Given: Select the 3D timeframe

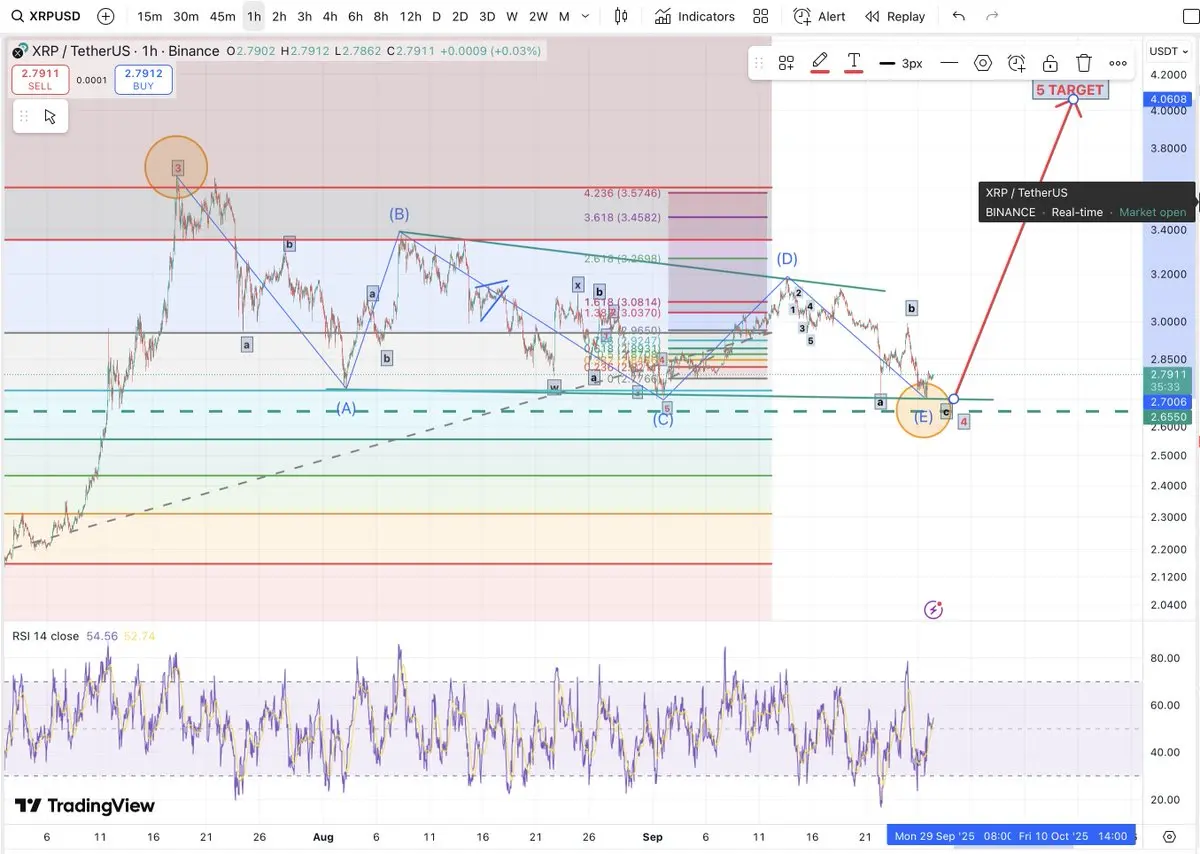Looking at the screenshot, I should (487, 16).
